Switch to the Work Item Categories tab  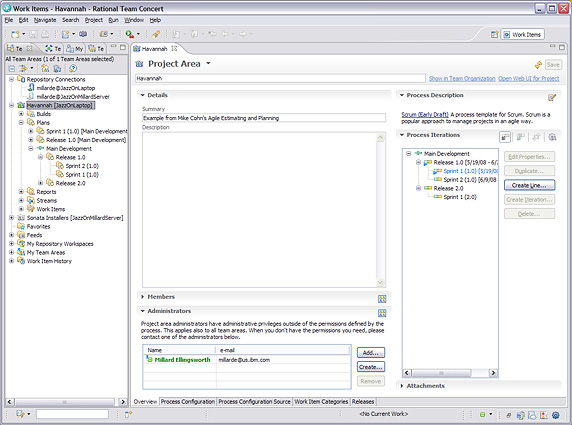(321, 402)
